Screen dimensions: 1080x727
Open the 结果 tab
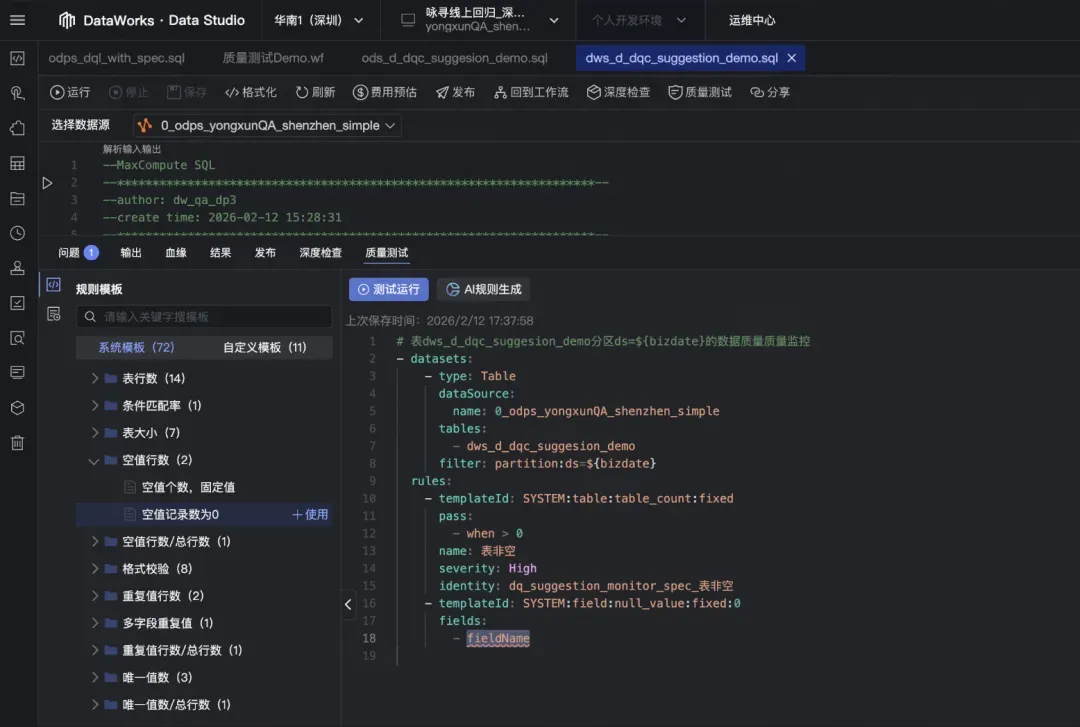point(220,253)
